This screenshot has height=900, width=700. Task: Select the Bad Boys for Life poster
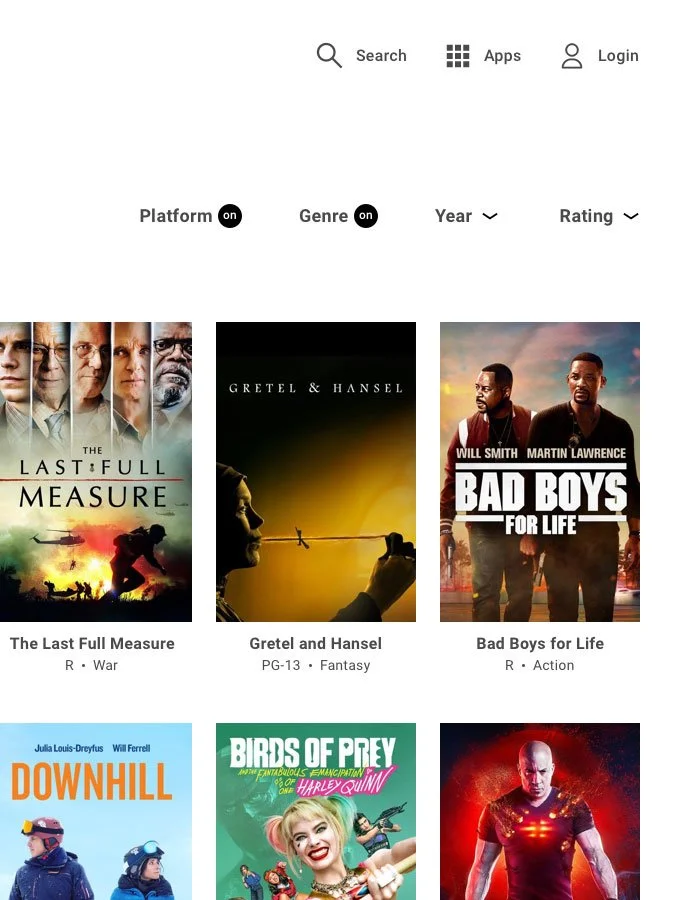coord(540,472)
